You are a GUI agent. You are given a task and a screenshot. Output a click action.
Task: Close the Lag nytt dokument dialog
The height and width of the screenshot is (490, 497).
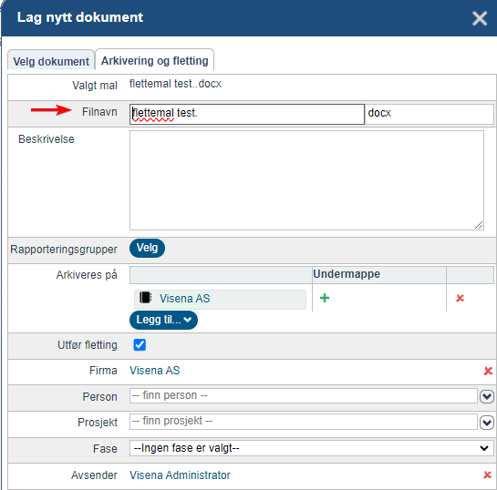pos(479,18)
